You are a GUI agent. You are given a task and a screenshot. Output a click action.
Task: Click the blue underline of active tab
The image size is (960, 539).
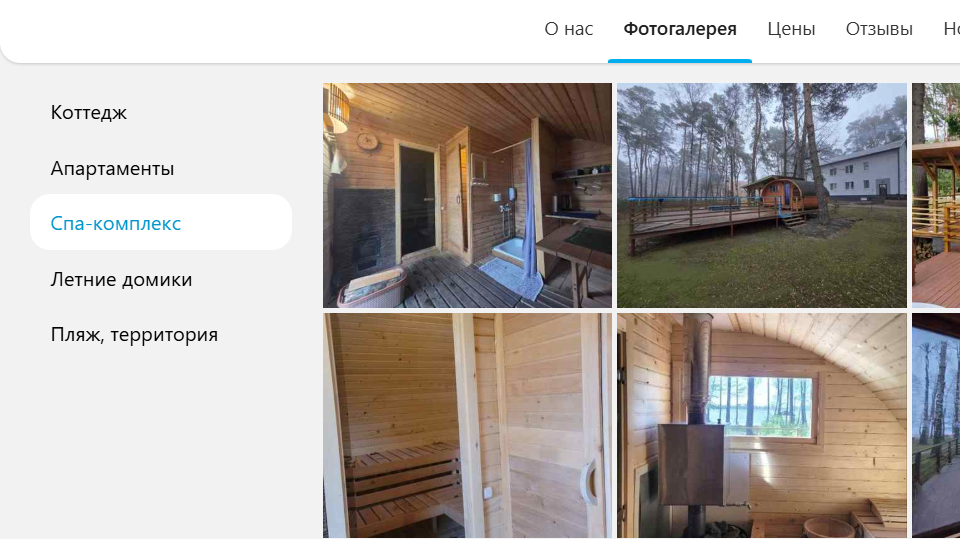click(x=680, y=61)
